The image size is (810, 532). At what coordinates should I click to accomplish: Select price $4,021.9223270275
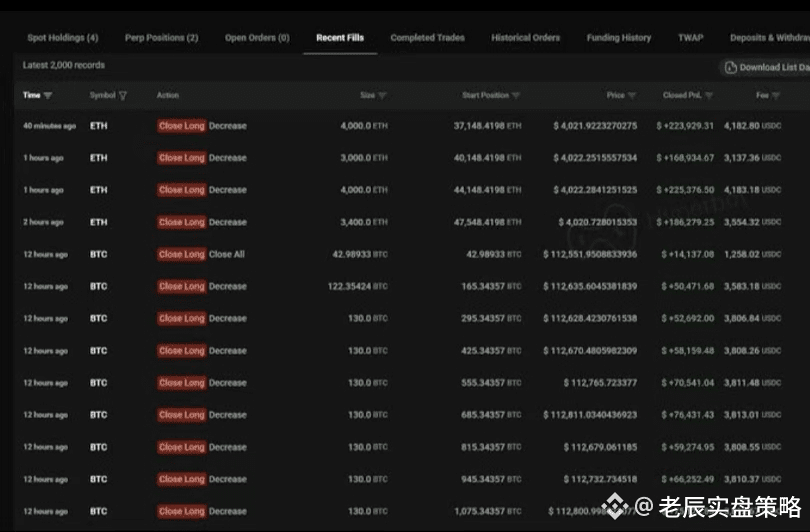click(x=595, y=126)
